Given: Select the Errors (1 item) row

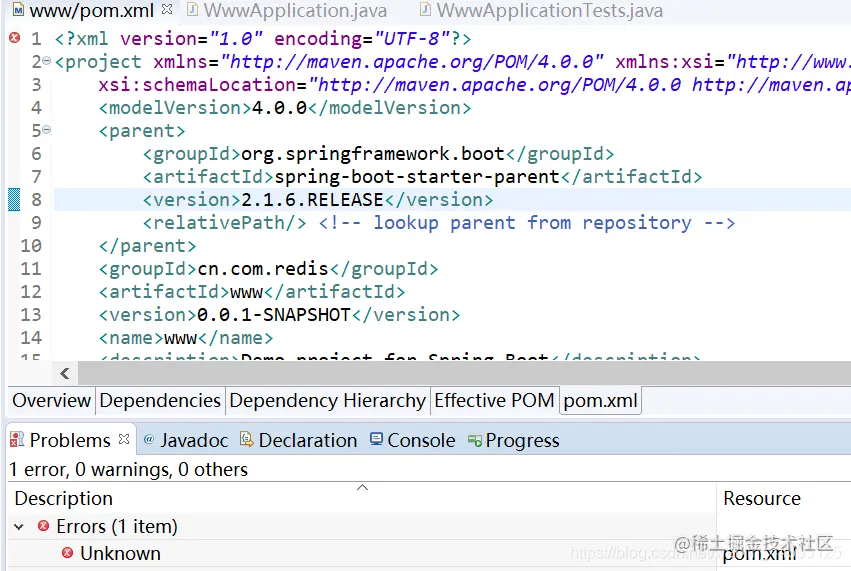Looking at the screenshot, I should click(362, 526).
